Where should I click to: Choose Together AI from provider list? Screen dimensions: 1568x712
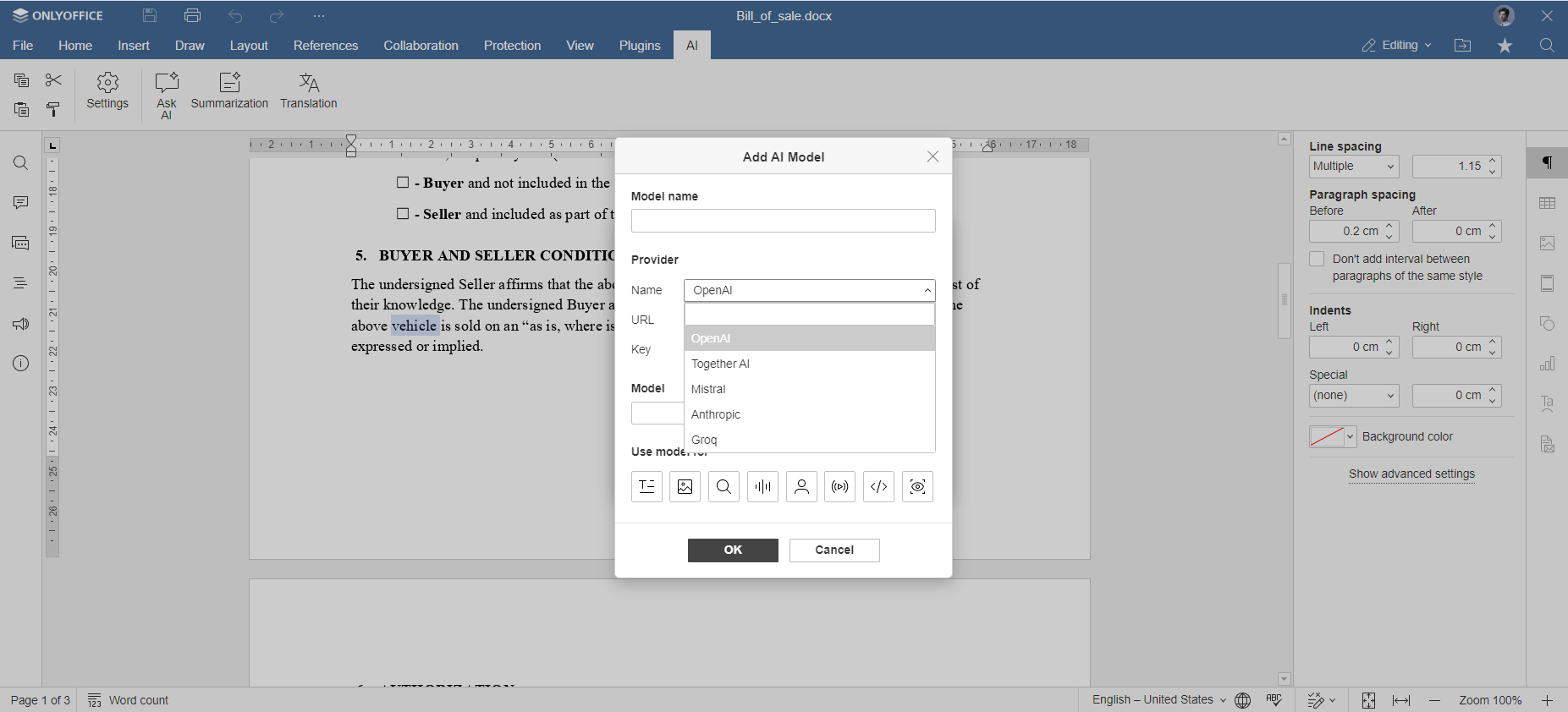point(810,364)
